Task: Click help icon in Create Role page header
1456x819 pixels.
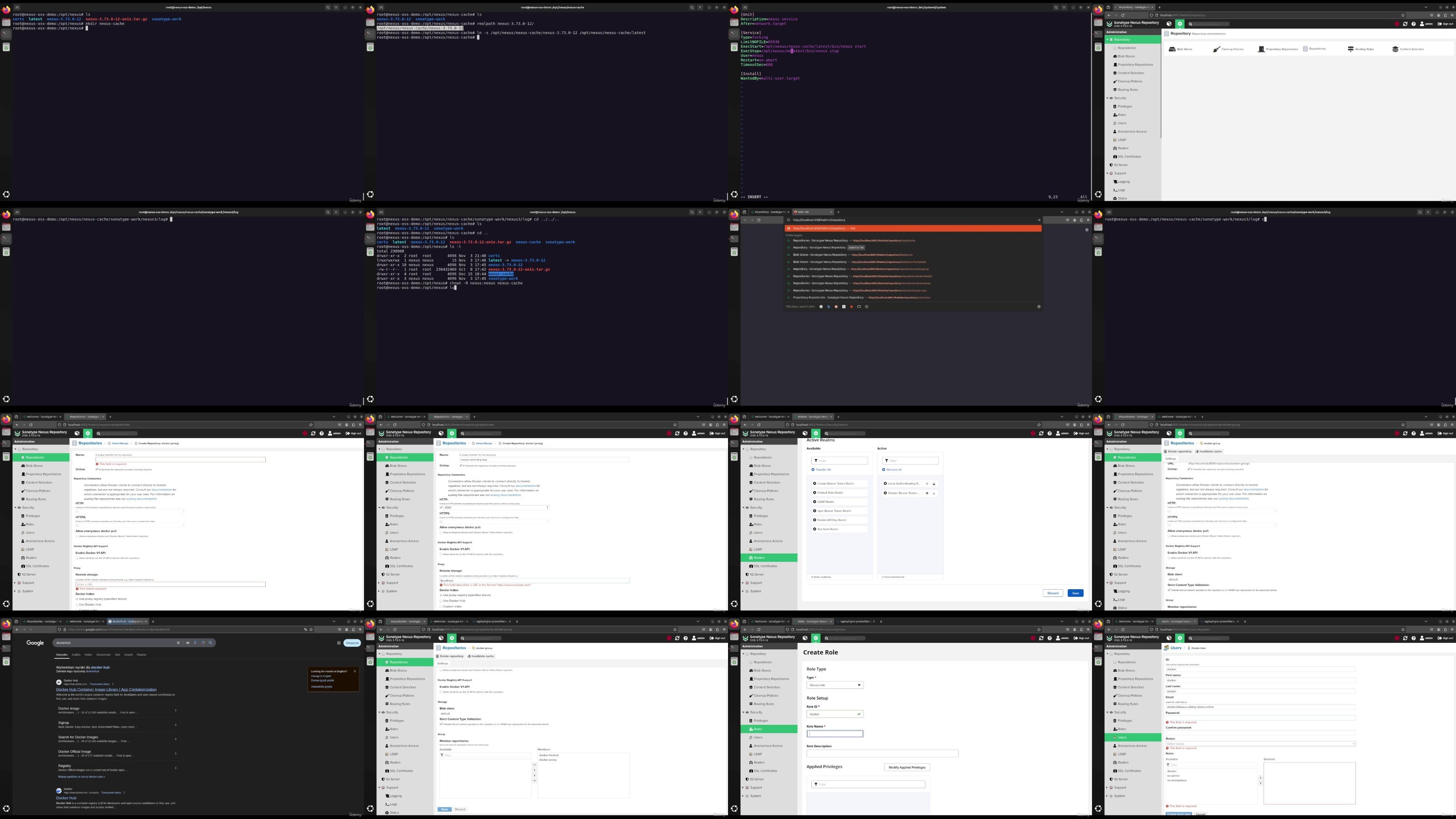Action: tap(1050, 638)
